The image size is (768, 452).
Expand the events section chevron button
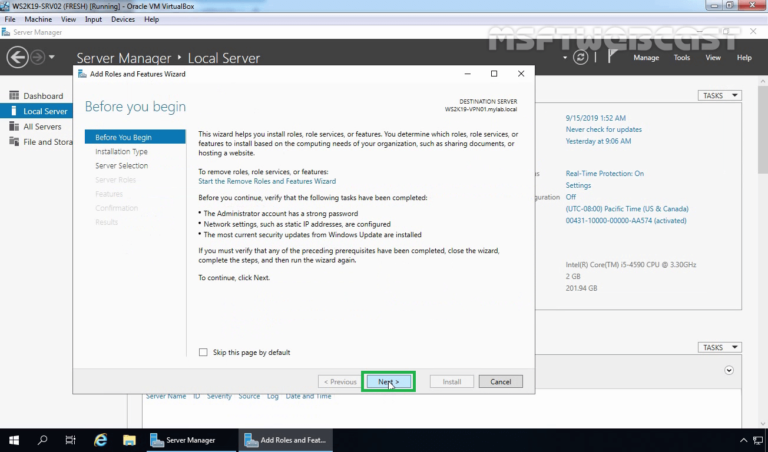(x=729, y=370)
